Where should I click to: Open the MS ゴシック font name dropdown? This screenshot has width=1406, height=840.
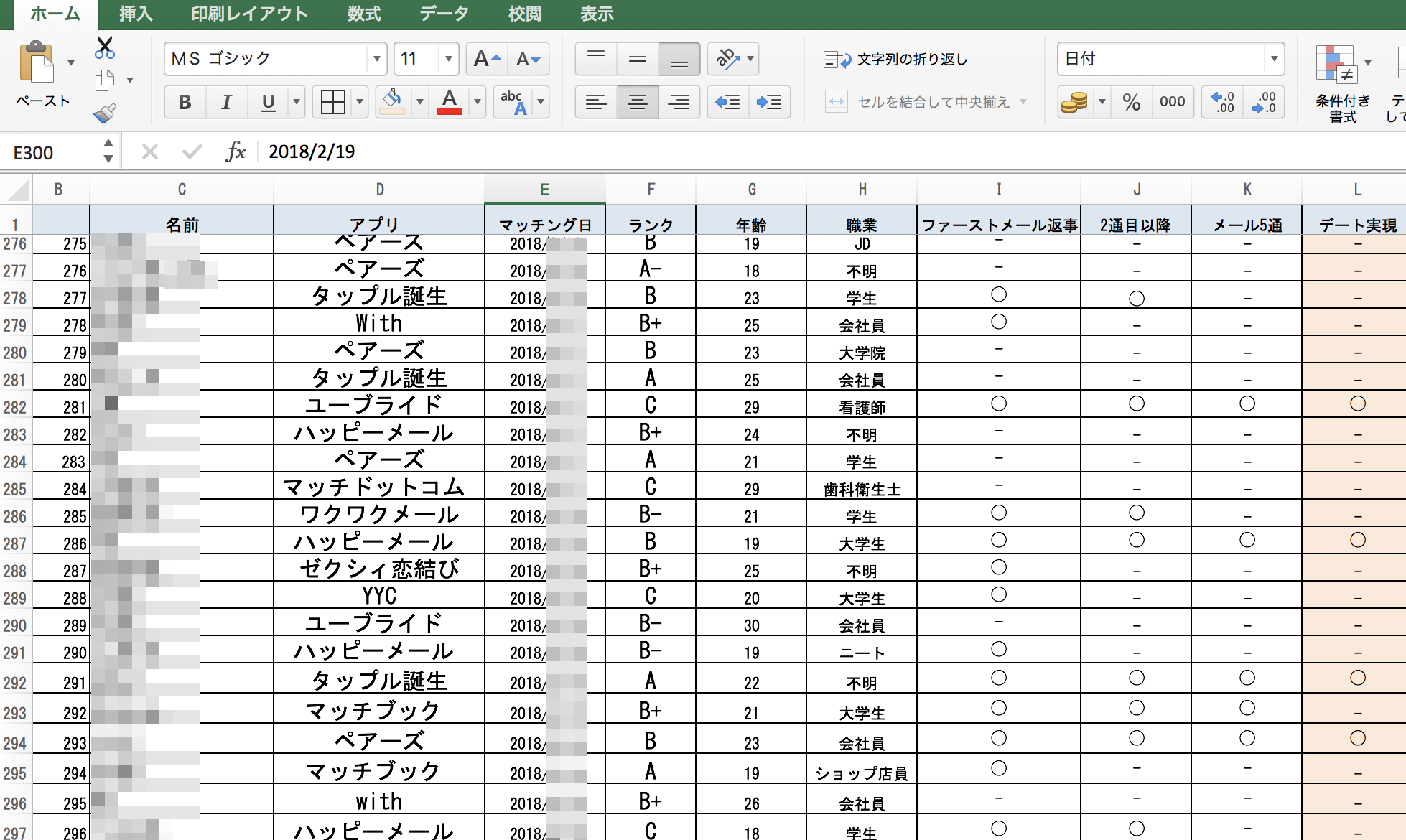click(376, 59)
